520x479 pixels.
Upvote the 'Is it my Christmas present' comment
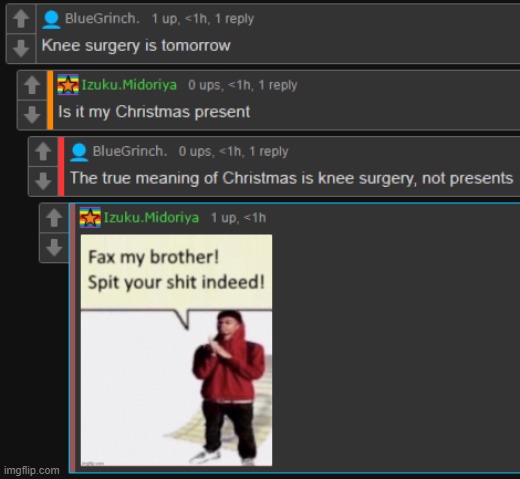tap(32, 85)
